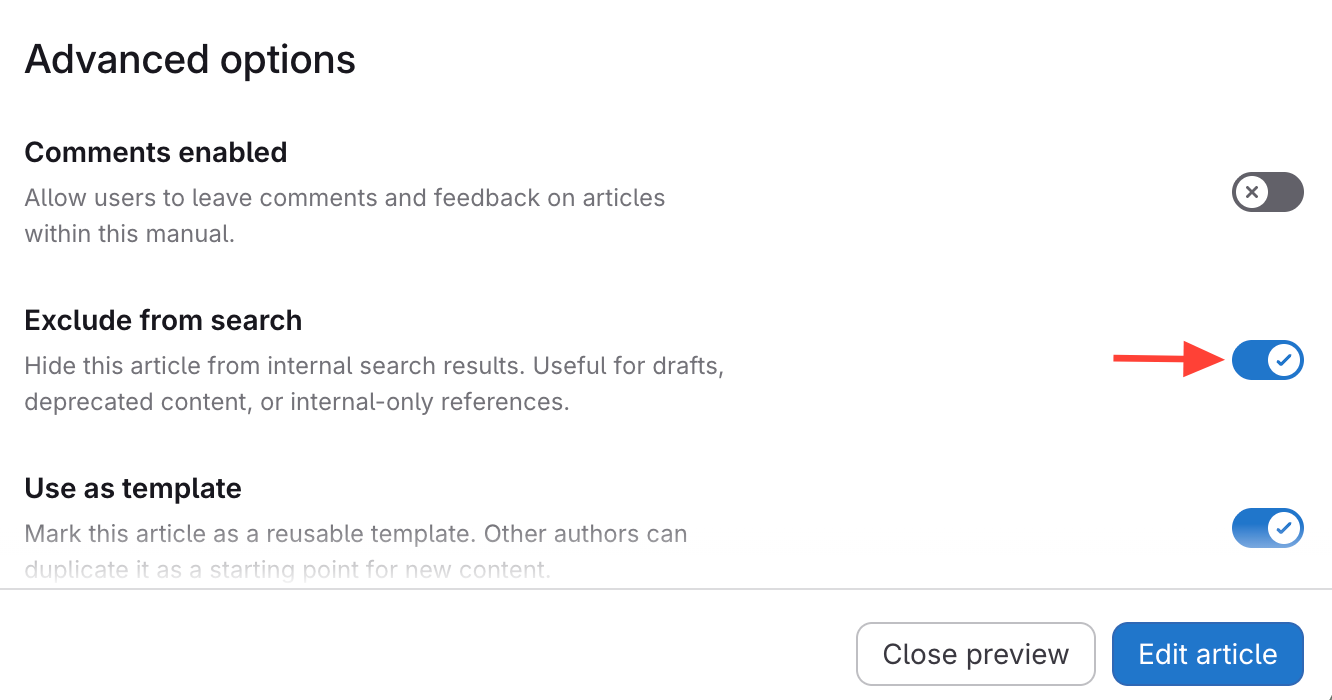Enable the Comments enabled toggle
Screen dimensions: 1332x700
pos(1267,192)
